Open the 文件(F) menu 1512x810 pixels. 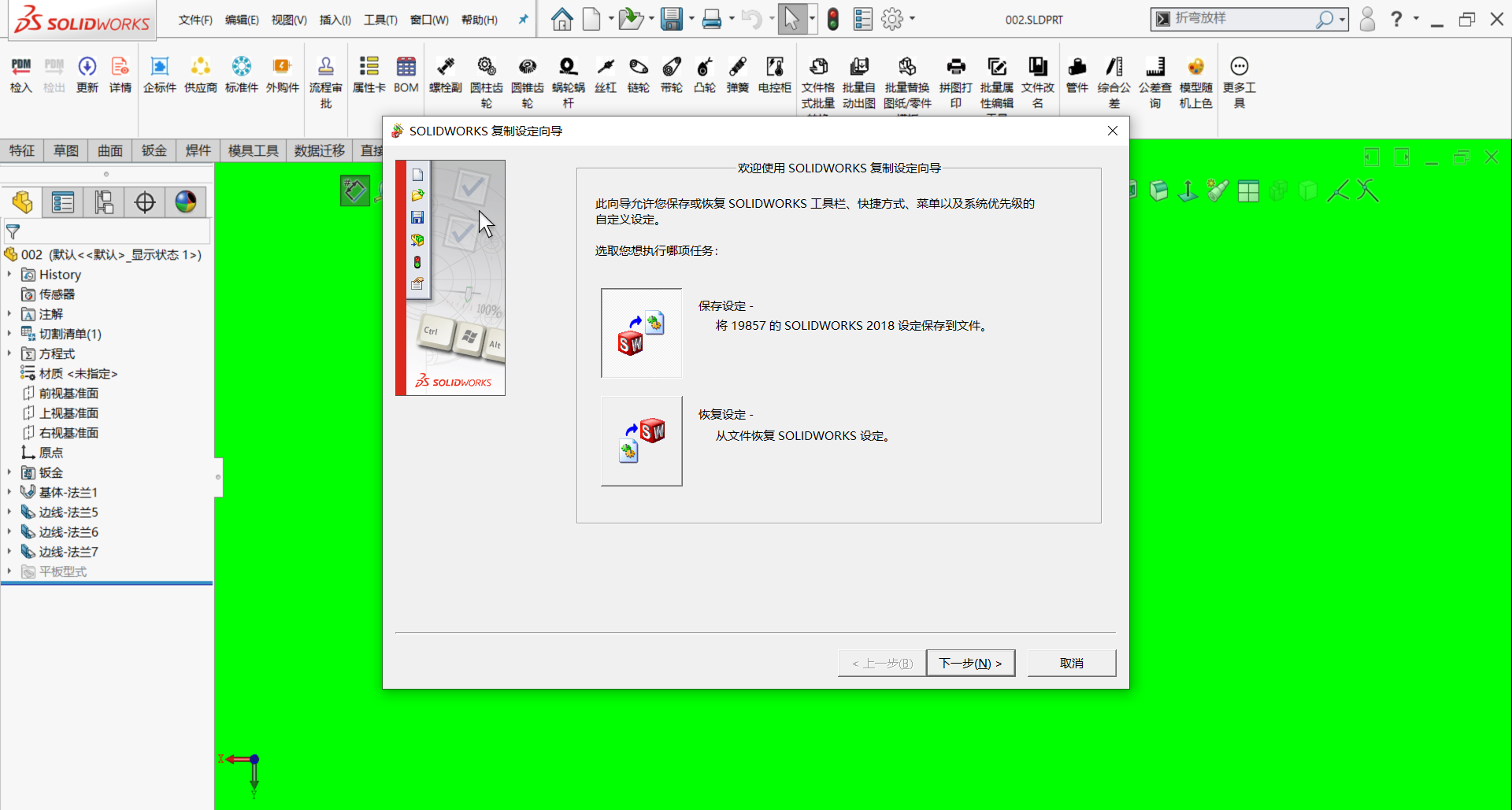[x=195, y=20]
